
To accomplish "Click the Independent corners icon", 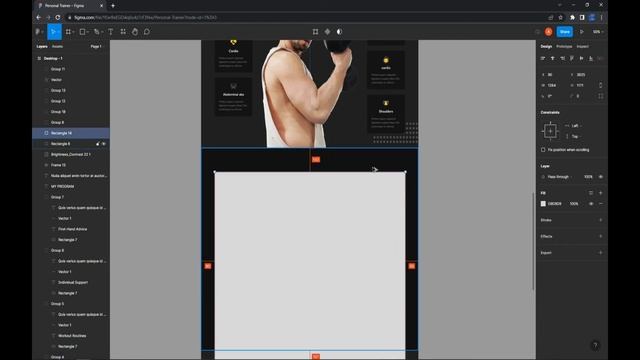I will [x=600, y=96].
